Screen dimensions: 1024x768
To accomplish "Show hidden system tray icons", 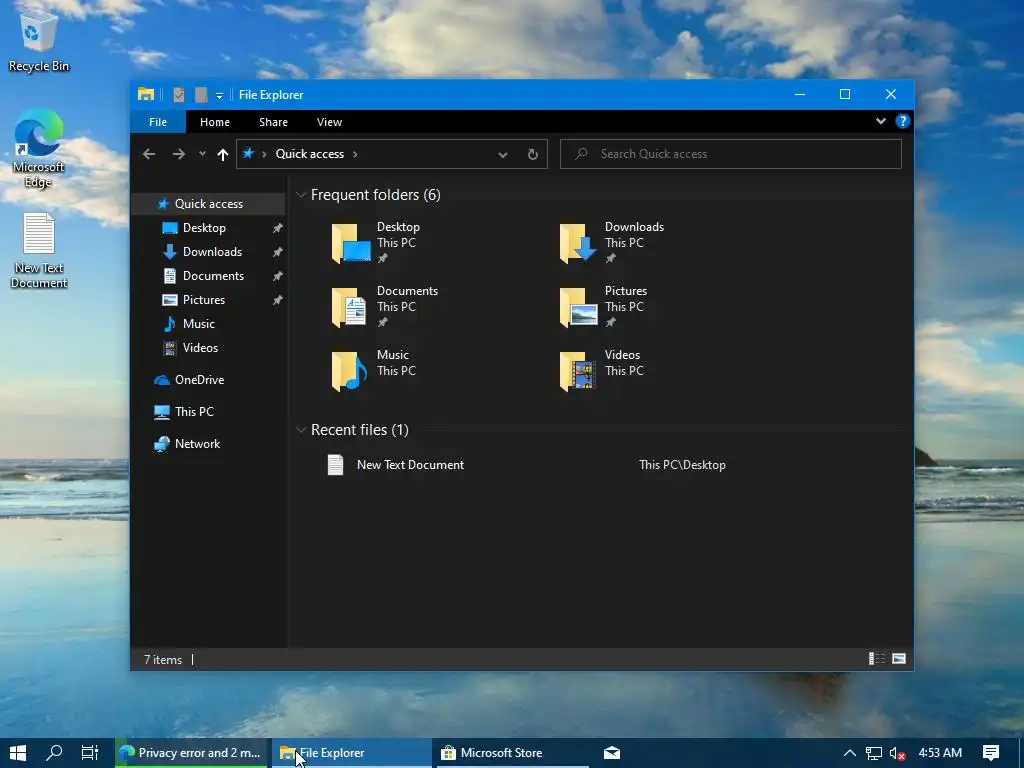I will pos(849,753).
